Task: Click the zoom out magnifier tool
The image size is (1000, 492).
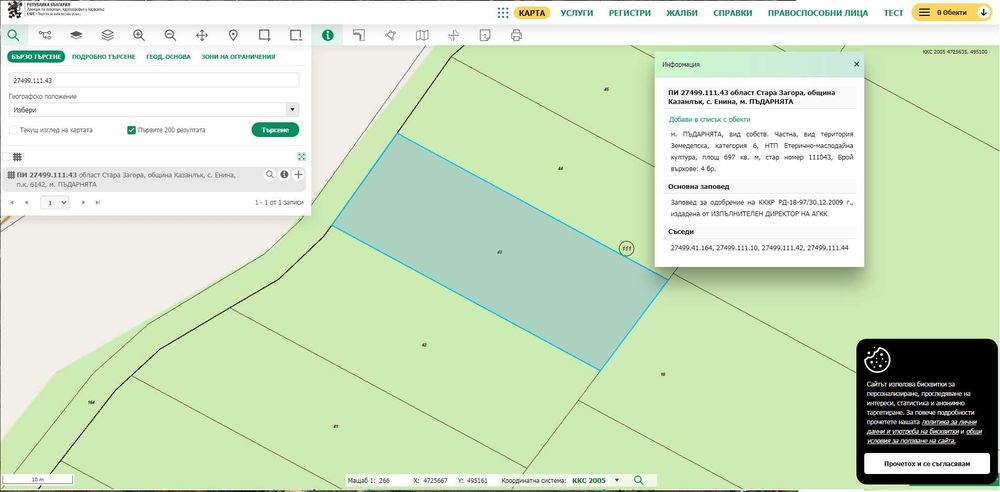Action: coord(170,35)
